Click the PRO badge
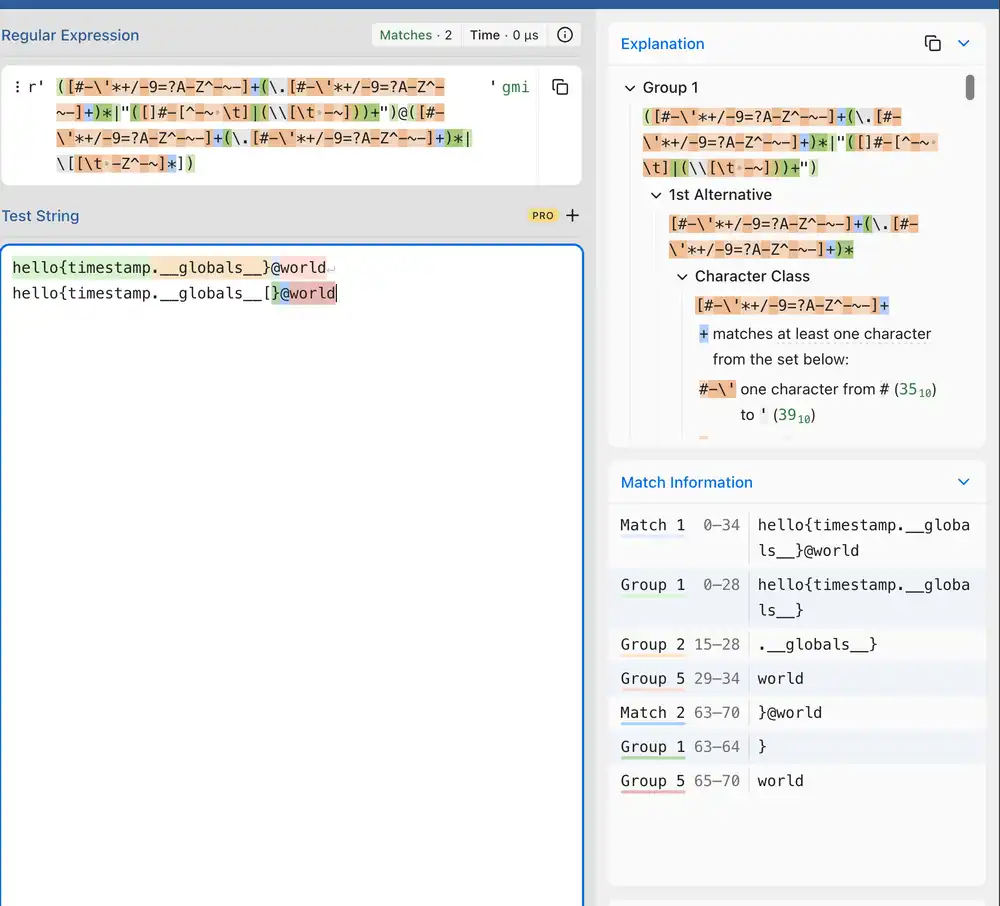 (x=543, y=216)
